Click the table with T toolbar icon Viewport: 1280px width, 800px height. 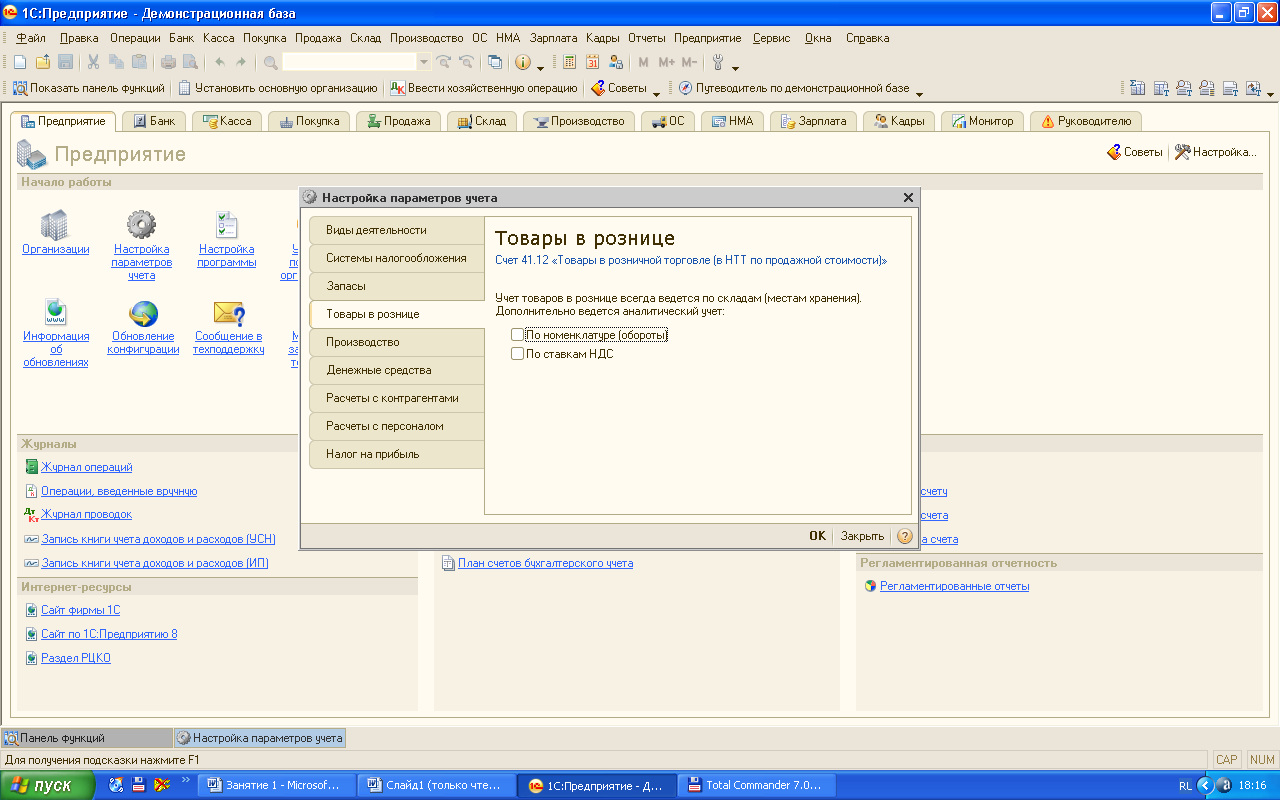click(x=1161, y=88)
